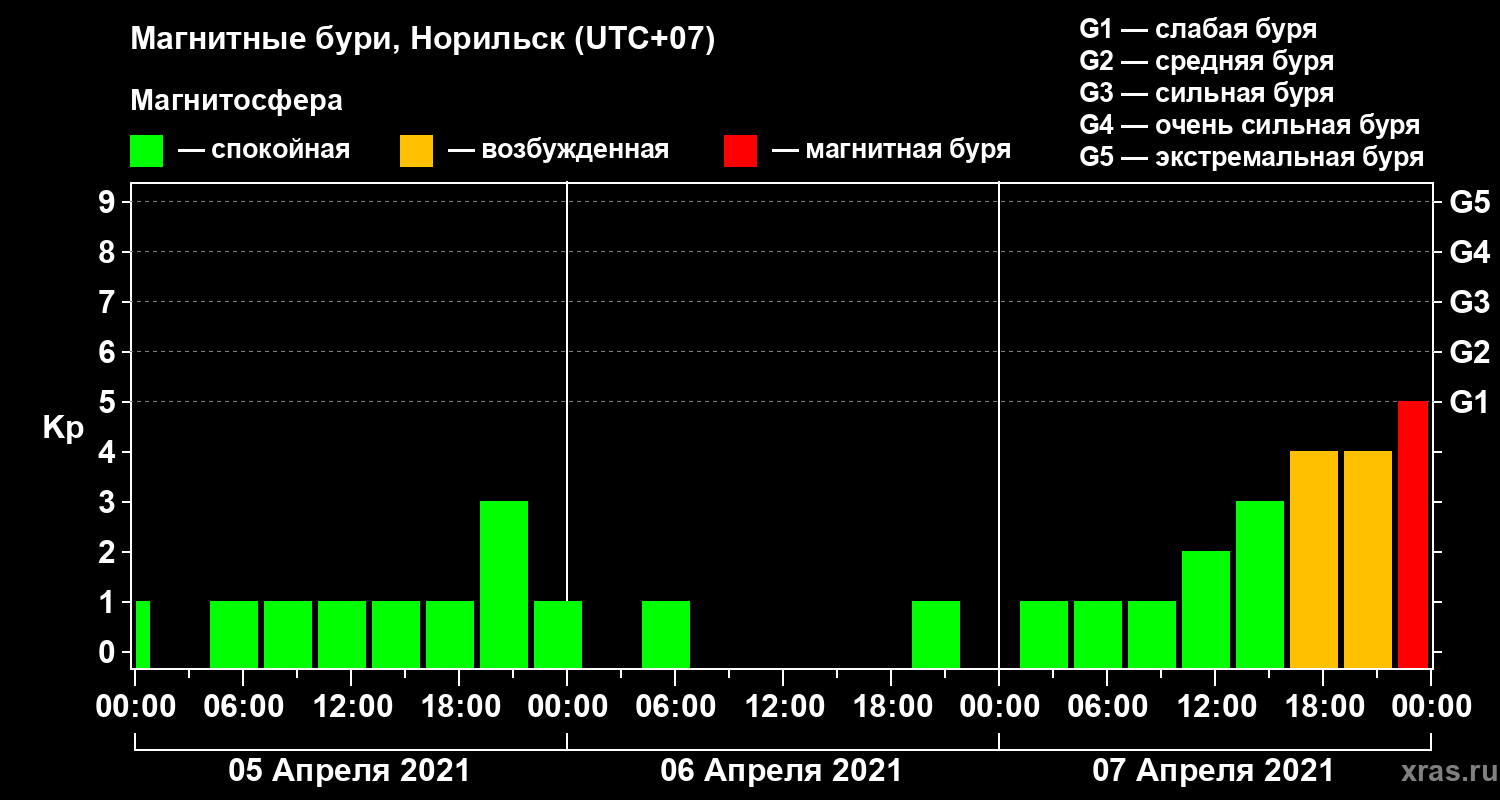Click the '— магнитная буря' legend label
1500x800 pixels.
(891, 151)
